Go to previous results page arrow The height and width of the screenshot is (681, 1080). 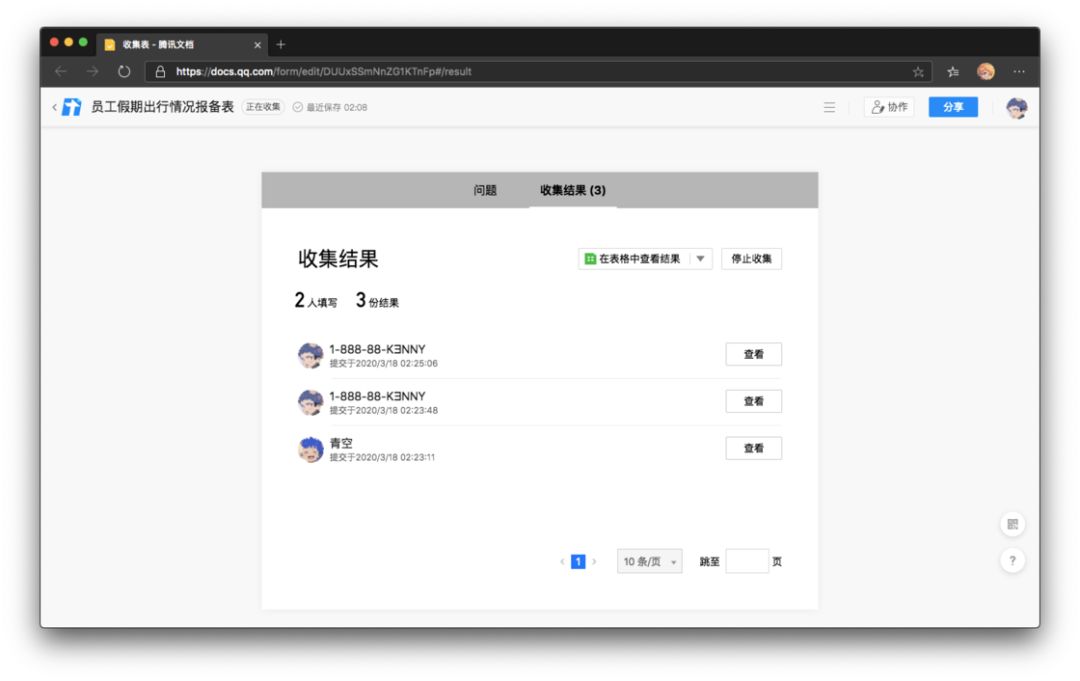tap(562, 562)
